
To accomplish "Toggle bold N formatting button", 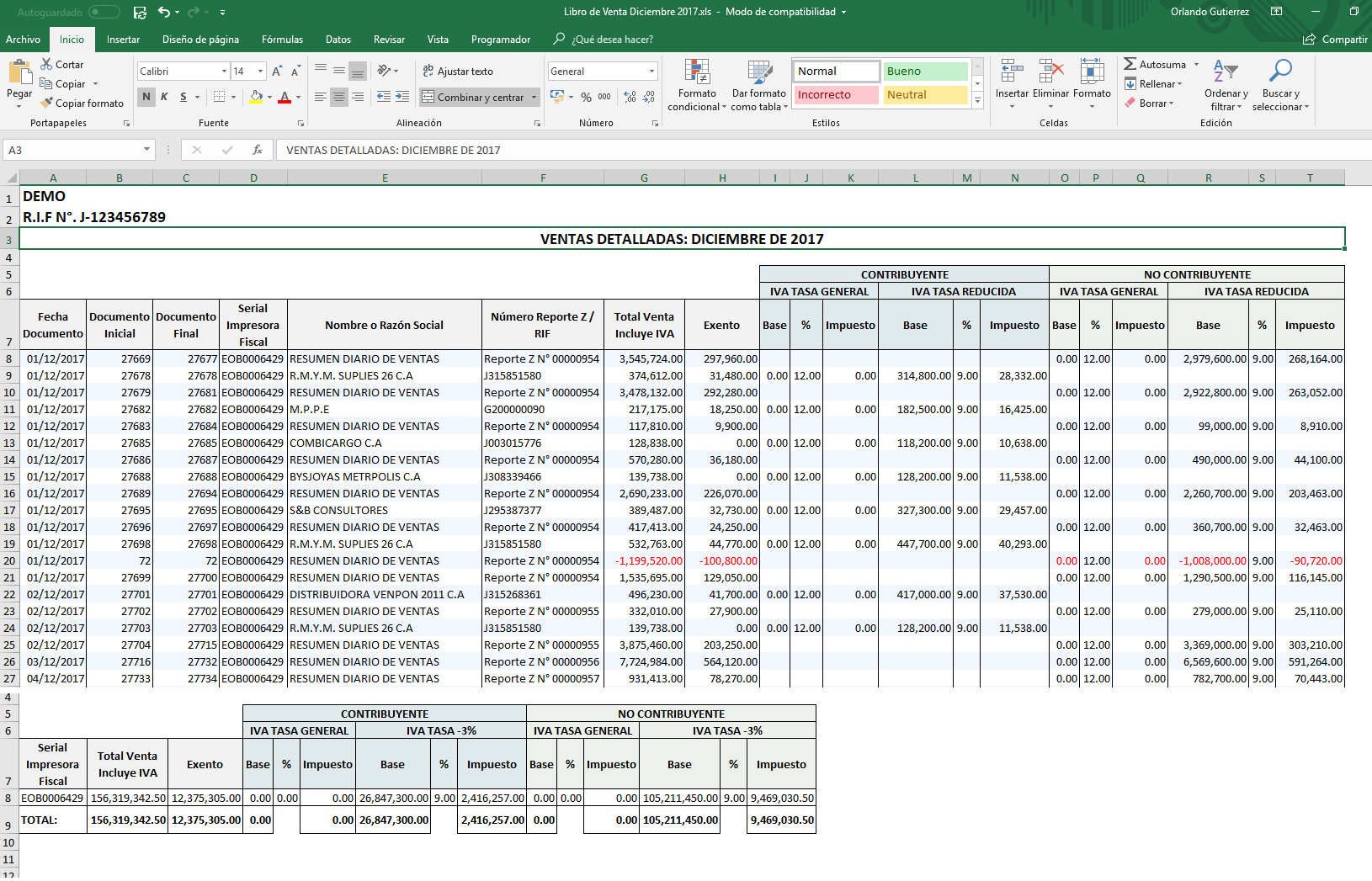I will point(146,97).
